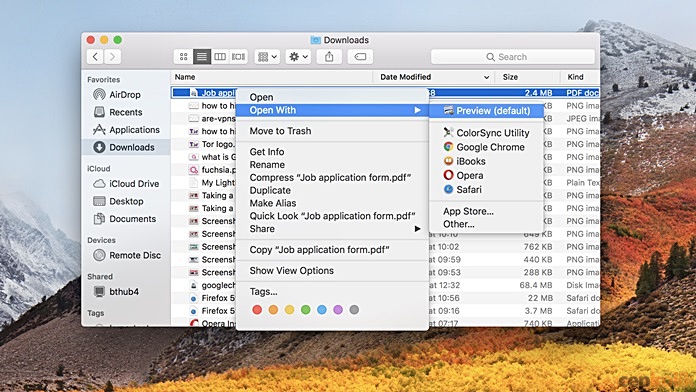Sort by the Kind column header
The width and height of the screenshot is (696, 392).
580,77
